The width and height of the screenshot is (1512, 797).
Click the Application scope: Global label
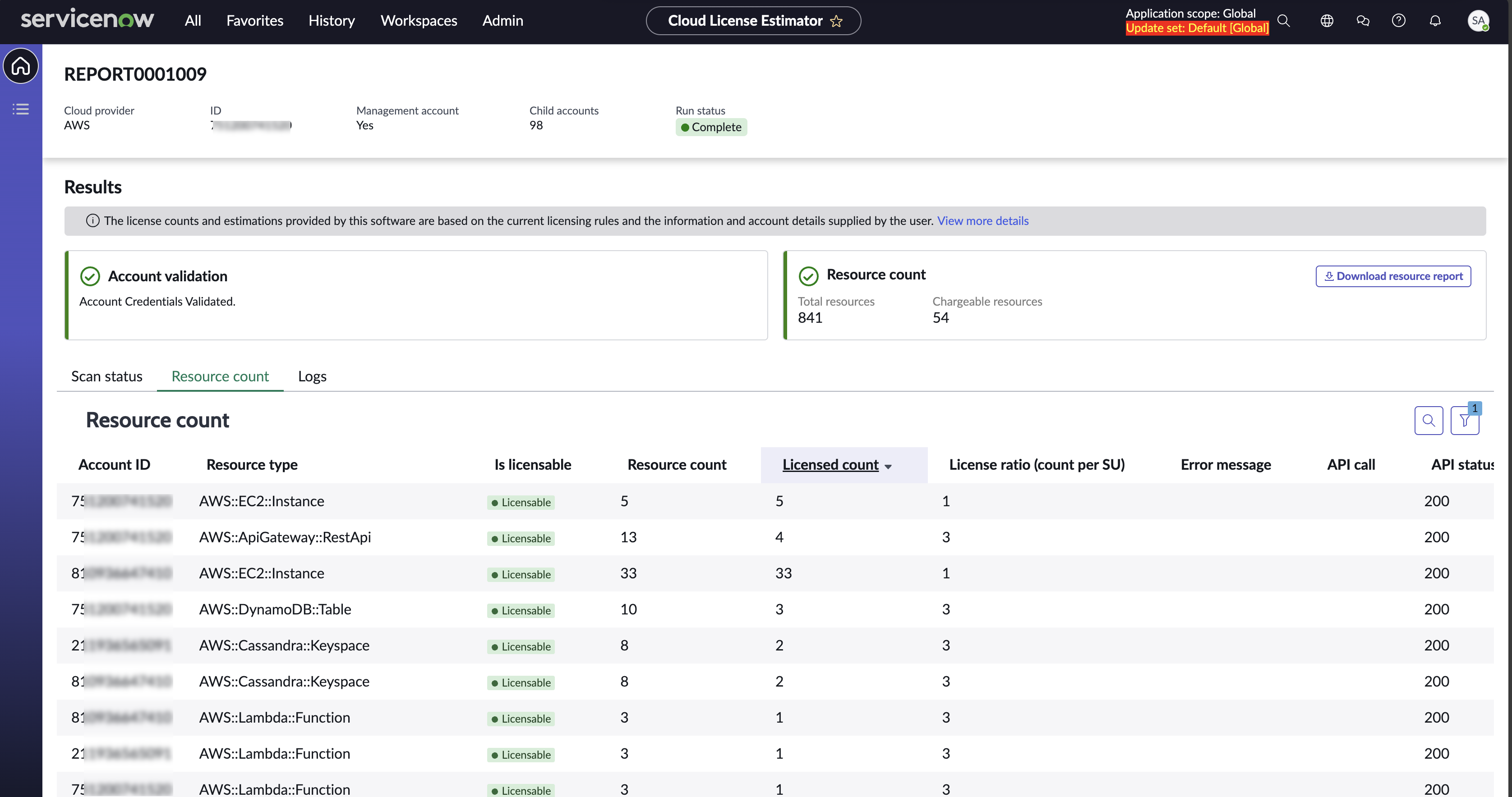pyautogui.click(x=1190, y=14)
